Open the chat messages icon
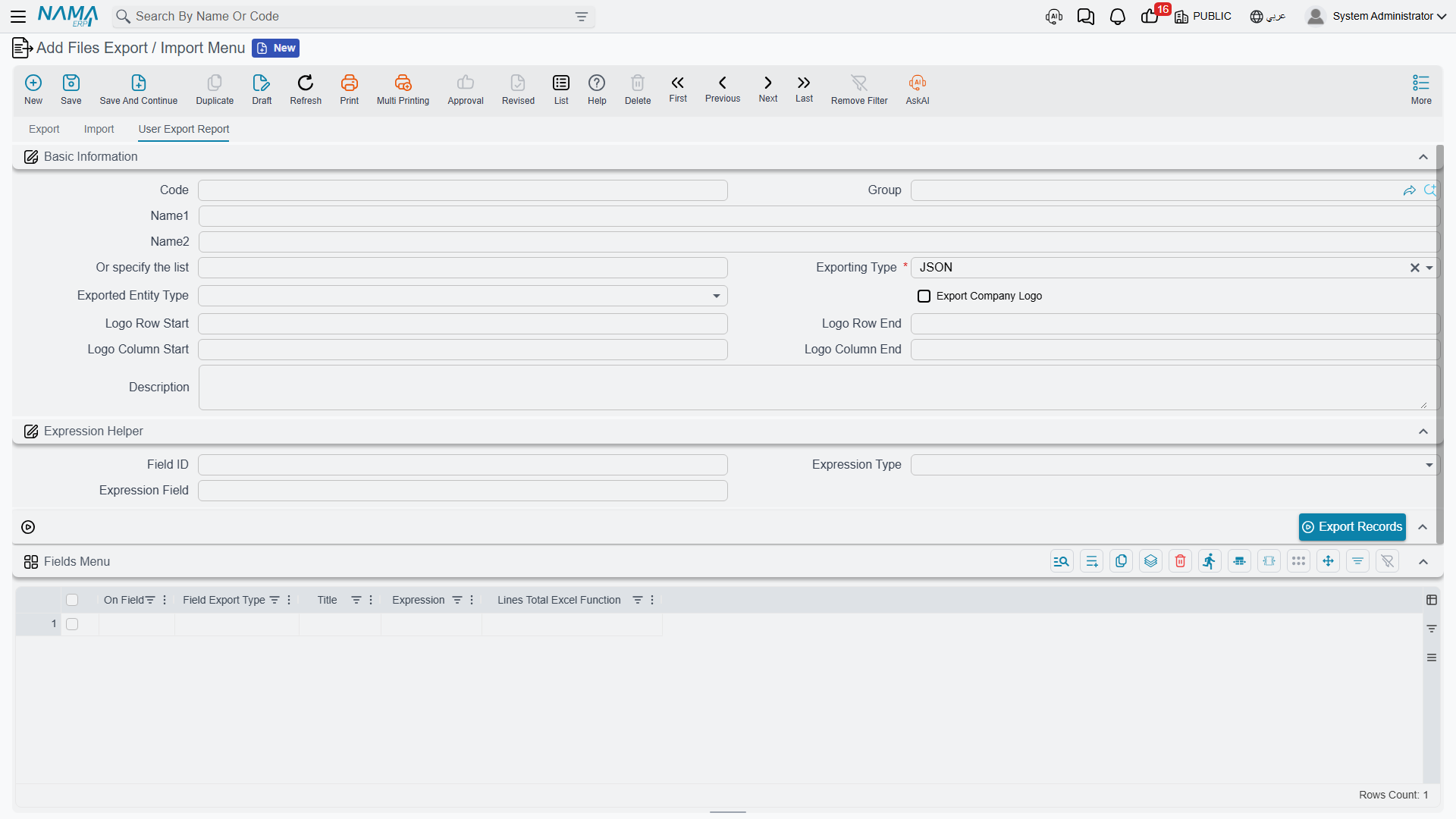Image resolution: width=1456 pixels, height=819 pixels. pyautogui.click(x=1086, y=16)
